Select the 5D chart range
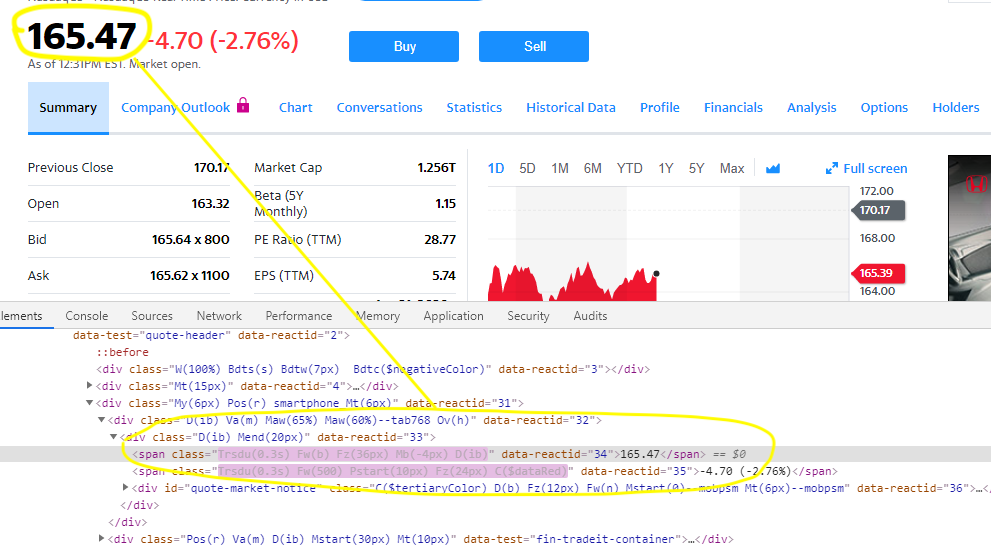The width and height of the screenshot is (991, 547). [x=527, y=168]
